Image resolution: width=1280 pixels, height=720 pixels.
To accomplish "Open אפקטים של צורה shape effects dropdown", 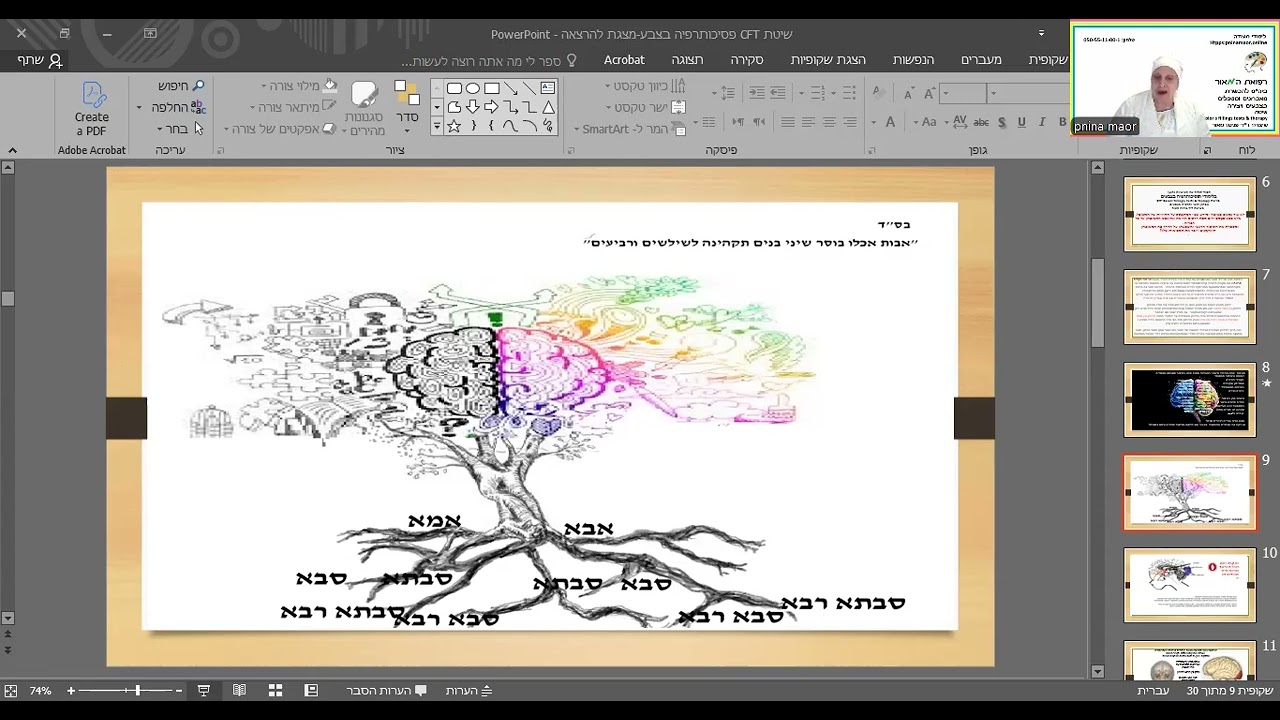I will click(x=280, y=129).
